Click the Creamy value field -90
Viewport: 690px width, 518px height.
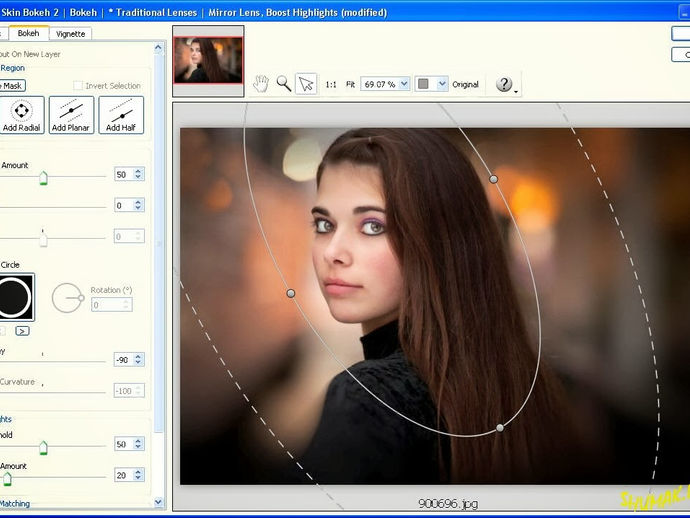click(x=124, y=360)
